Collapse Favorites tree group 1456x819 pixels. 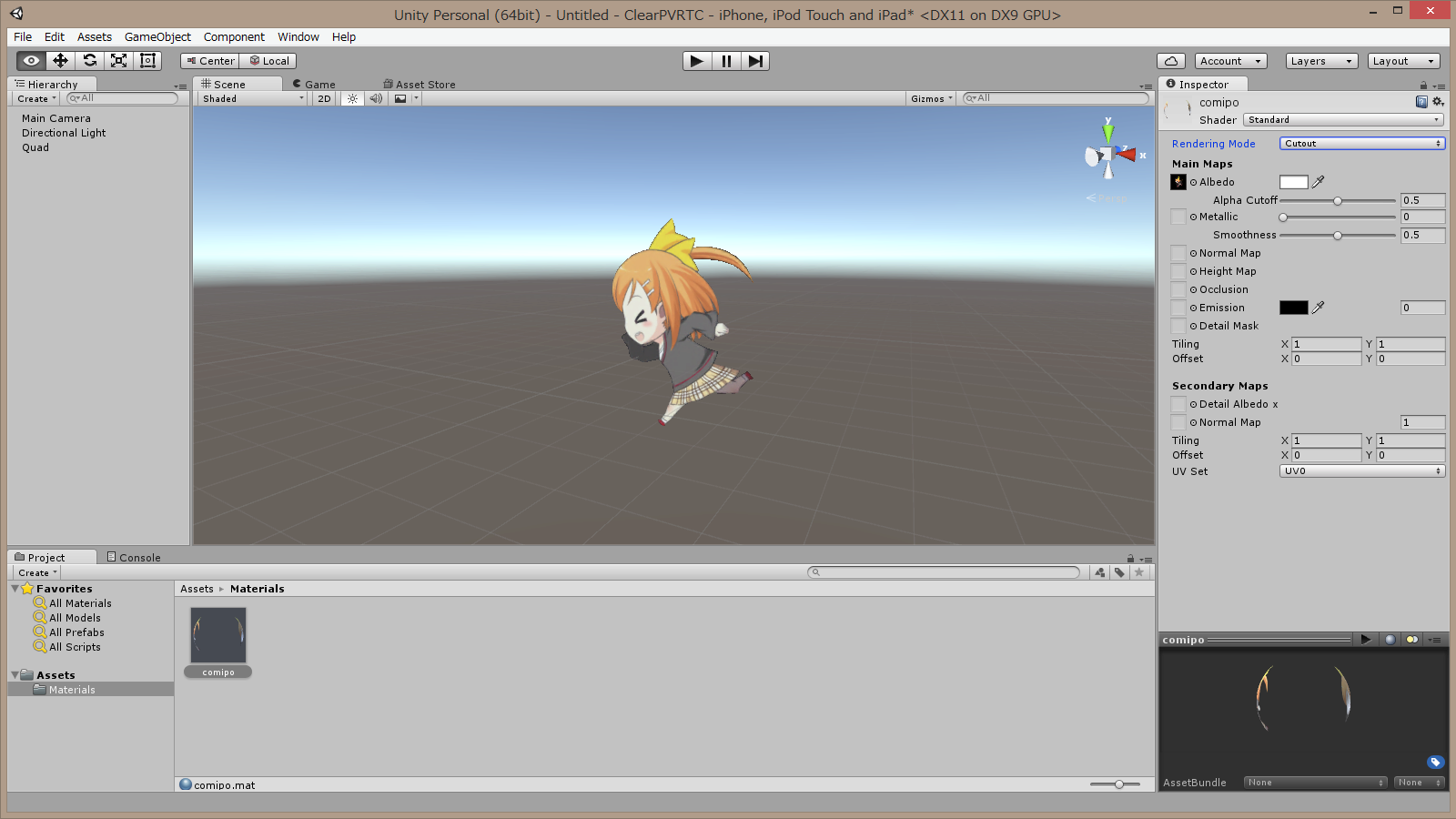pyautogui.click(x=15, y=589)
